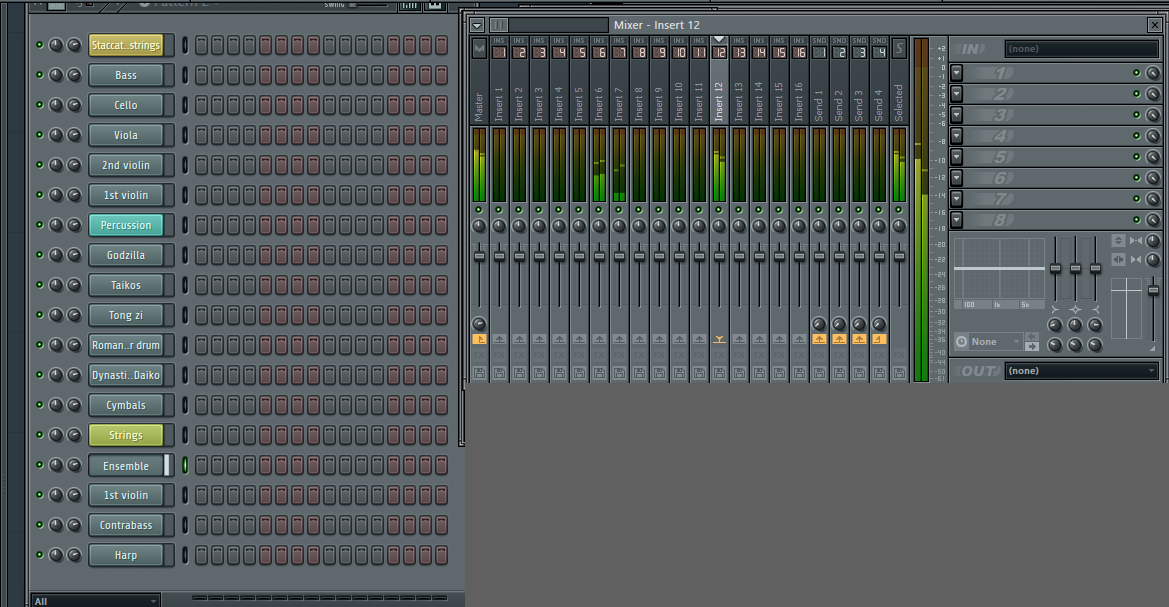Toggle Insert 1 send to selected track
Screen dimensions: 1169x607
click(x=499, y=339)
